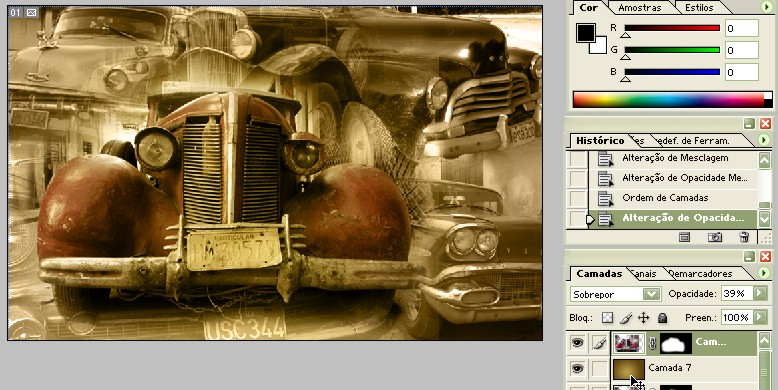Open the Opacidade slider arrow
The height and width of the screenshot is (390, 778).
(760, 294)
